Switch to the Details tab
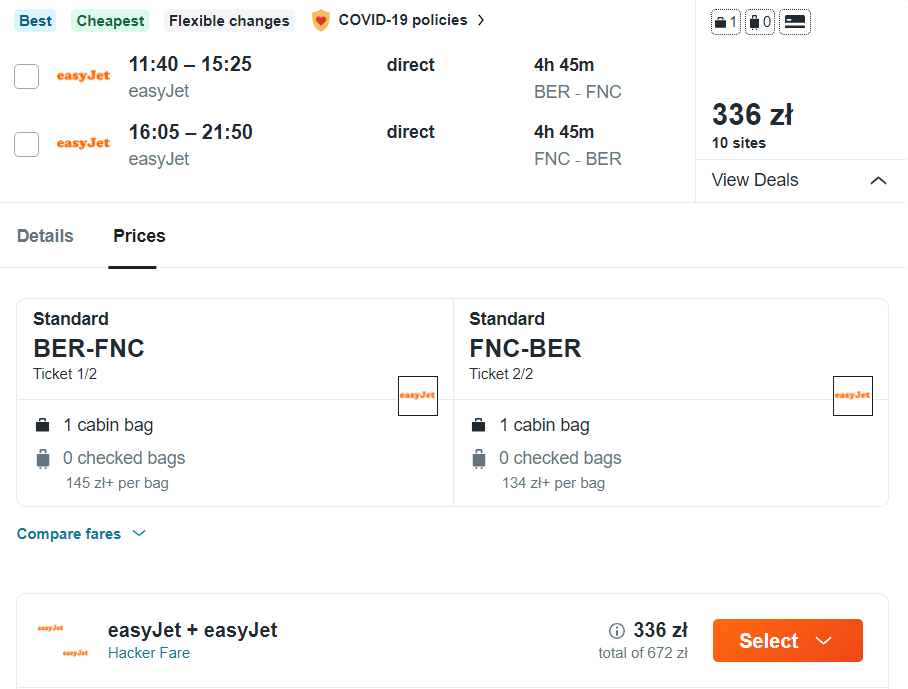908x689 pixels. 45,236
